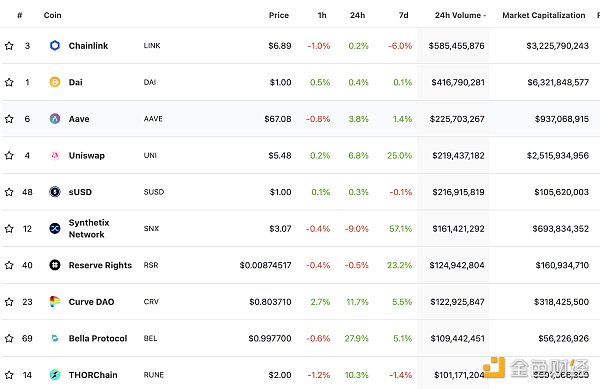This screenshot has height=389, width=600.
Task: Click the THORChain green logo icon
Action: (x=55, y=375)
